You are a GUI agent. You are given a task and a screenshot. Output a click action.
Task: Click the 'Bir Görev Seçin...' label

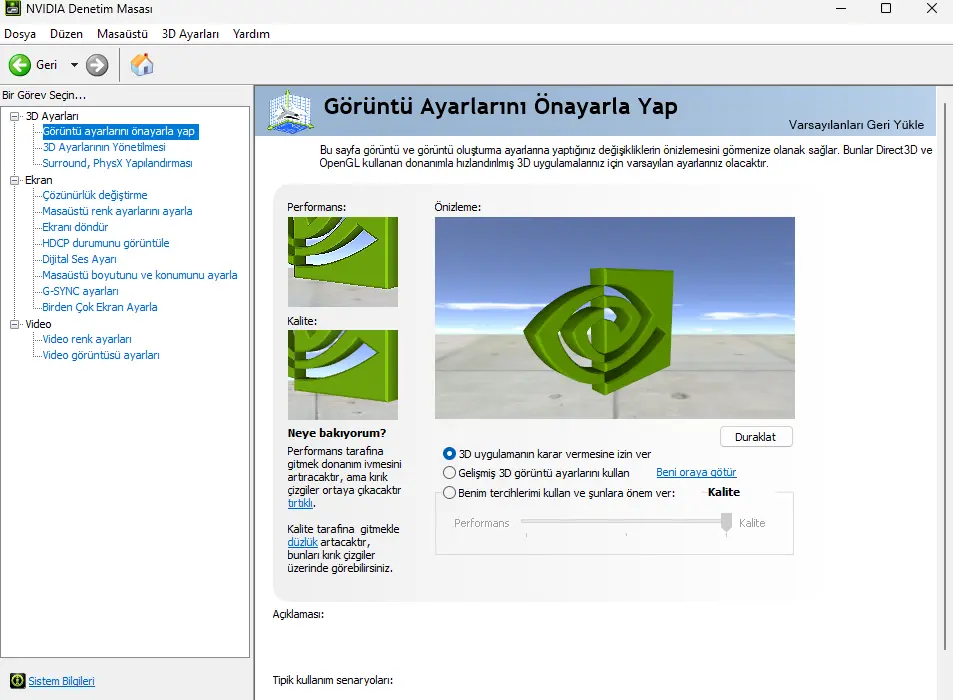44,95
